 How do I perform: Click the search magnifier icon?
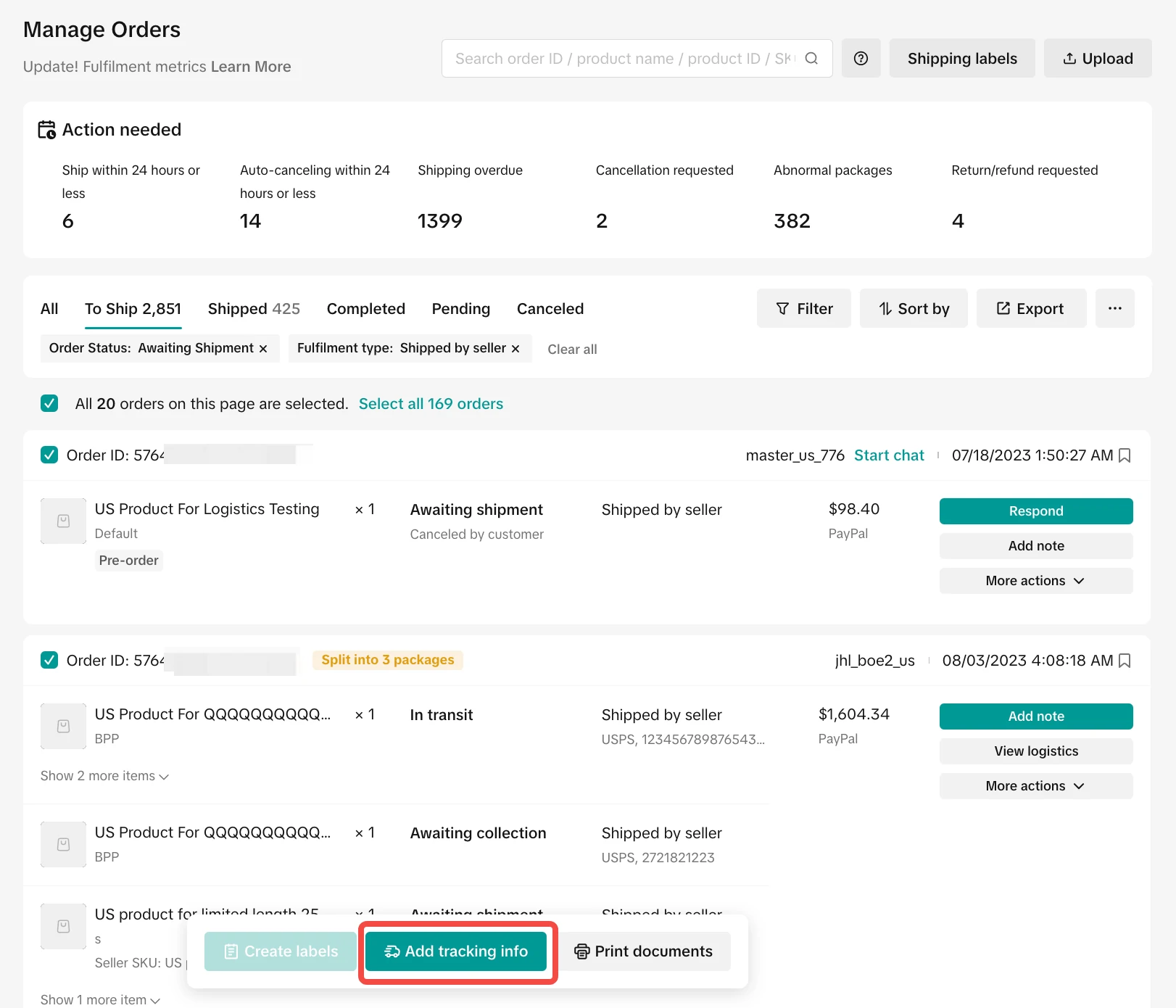coord(811,59)
